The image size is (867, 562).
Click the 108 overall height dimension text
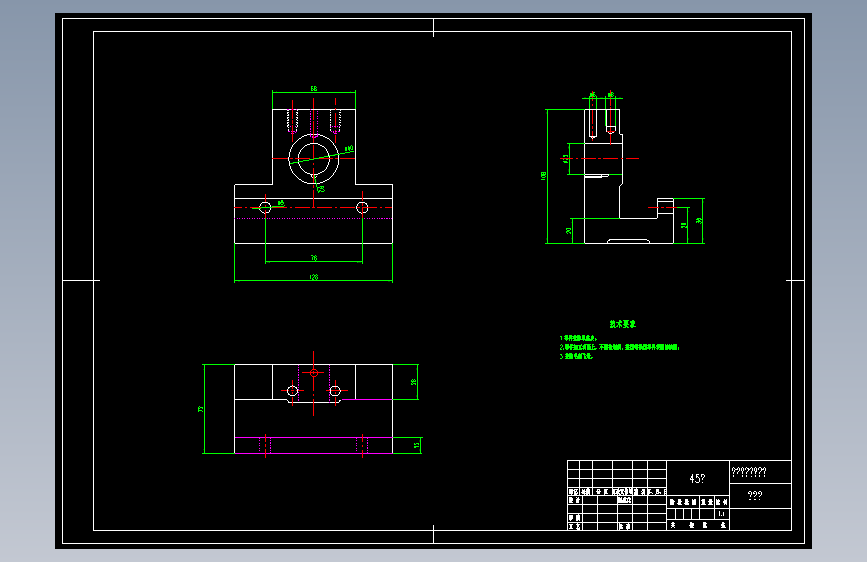544,175
